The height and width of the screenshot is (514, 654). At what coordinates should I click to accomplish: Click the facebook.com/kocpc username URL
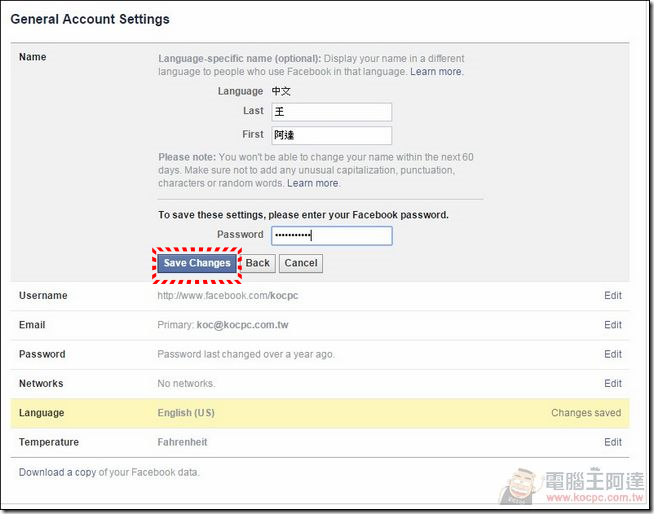pos(228,295)
